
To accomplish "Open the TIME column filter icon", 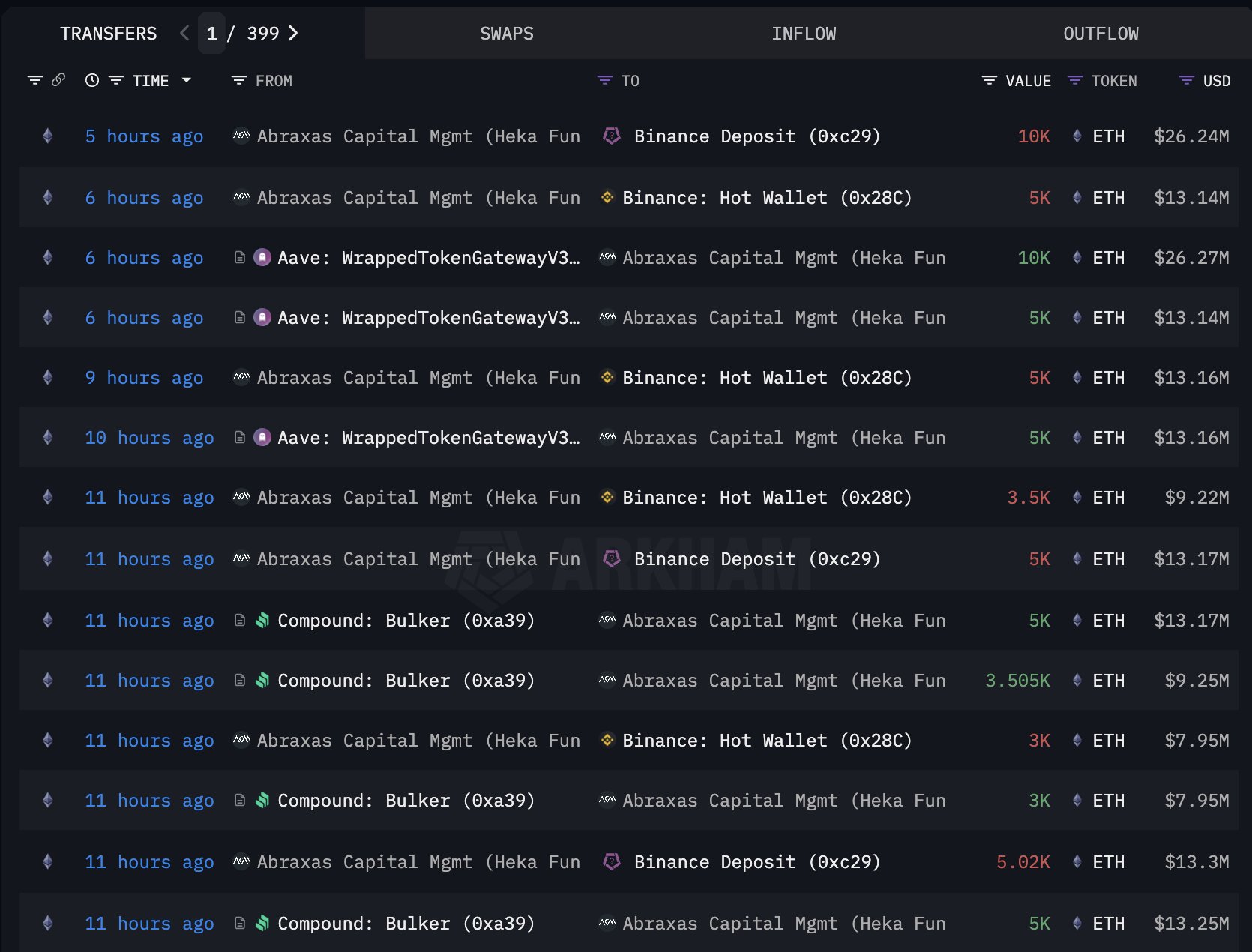I will (116, 80).
